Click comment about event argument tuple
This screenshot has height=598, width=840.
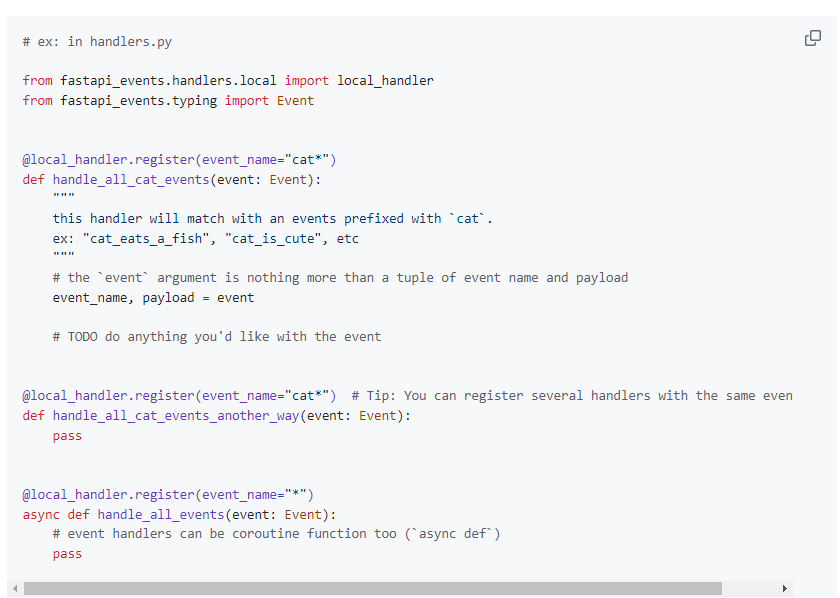point(340,278)
